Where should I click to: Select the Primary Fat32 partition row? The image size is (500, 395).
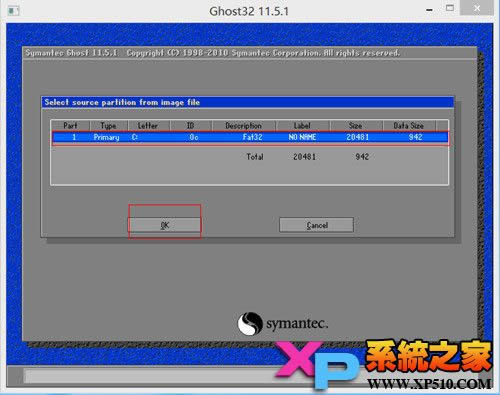click(x=250, y=137)
